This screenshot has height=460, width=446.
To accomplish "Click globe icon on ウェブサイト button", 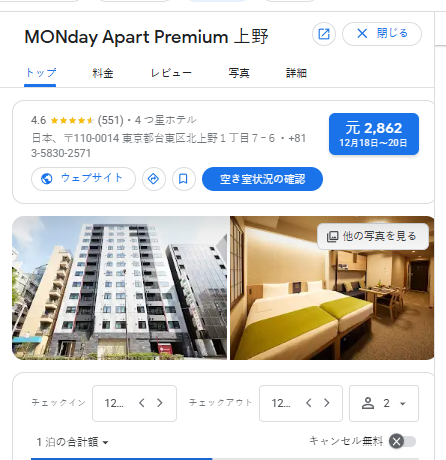I will pyautogui.click(x=47, y=179).
